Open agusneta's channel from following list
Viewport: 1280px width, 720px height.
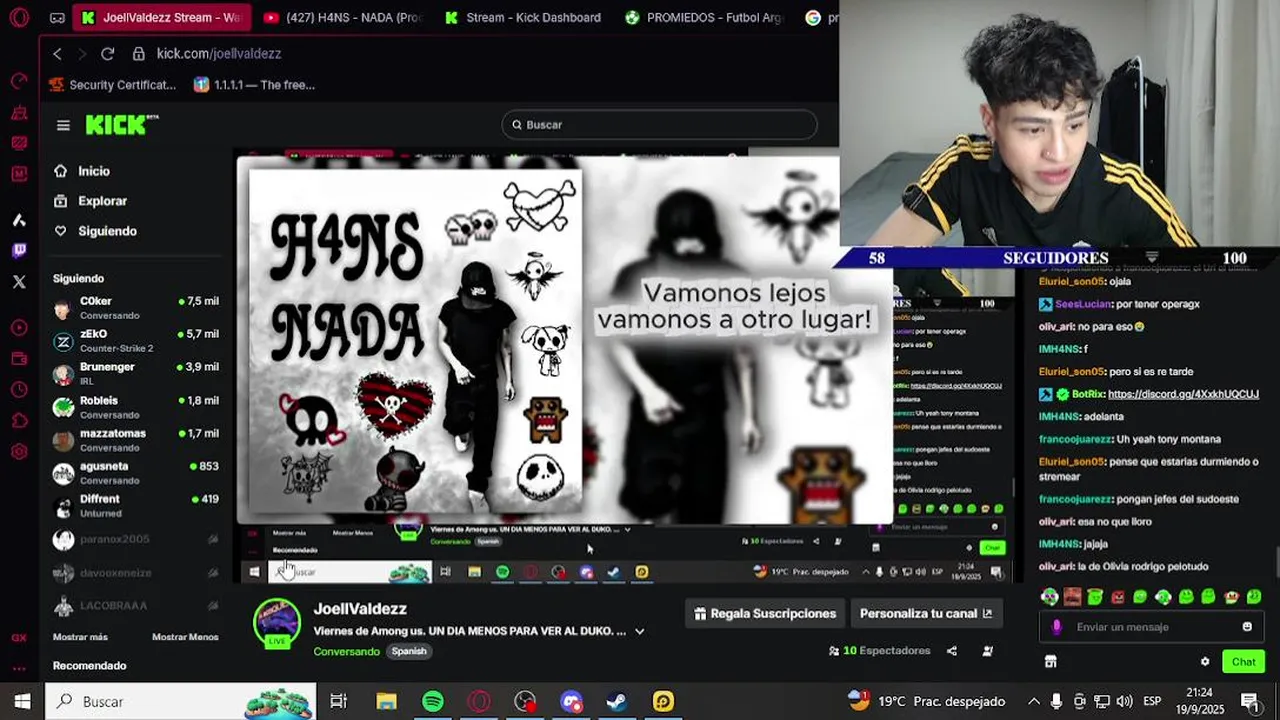(x=136, y=473)
